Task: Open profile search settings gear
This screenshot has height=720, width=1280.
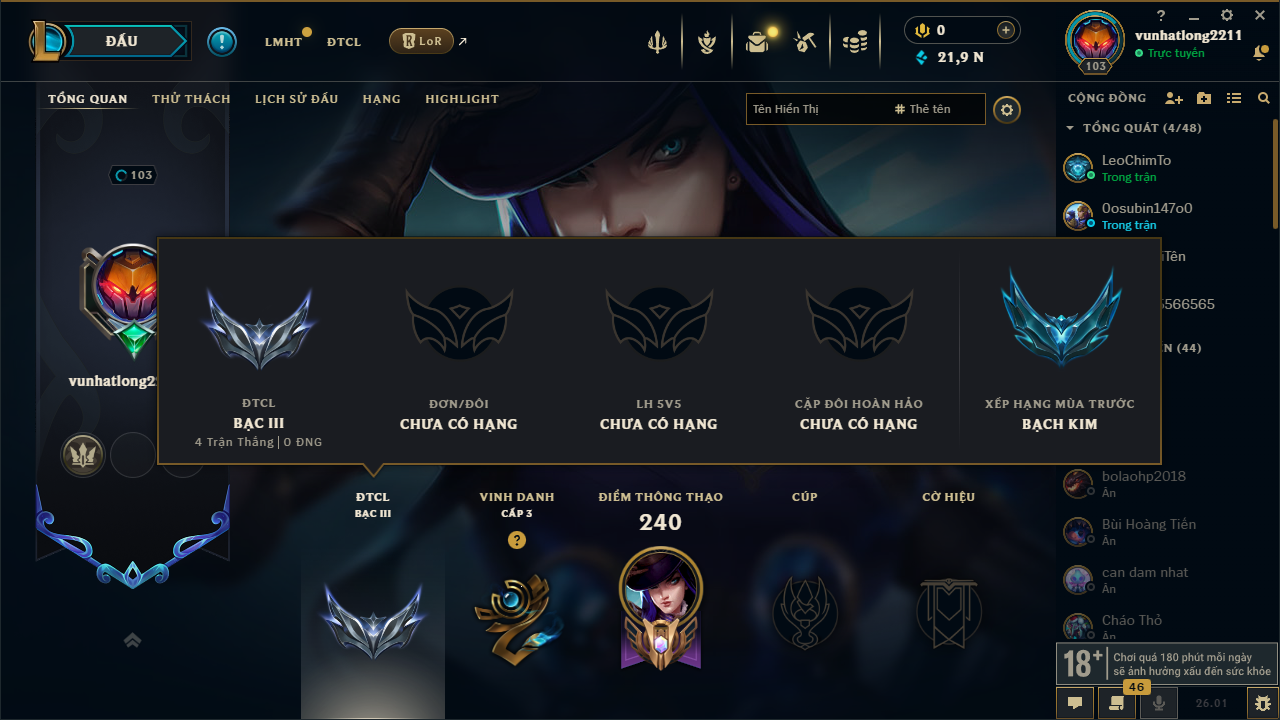Action: pyautogui.click(x=1007, y=109)
